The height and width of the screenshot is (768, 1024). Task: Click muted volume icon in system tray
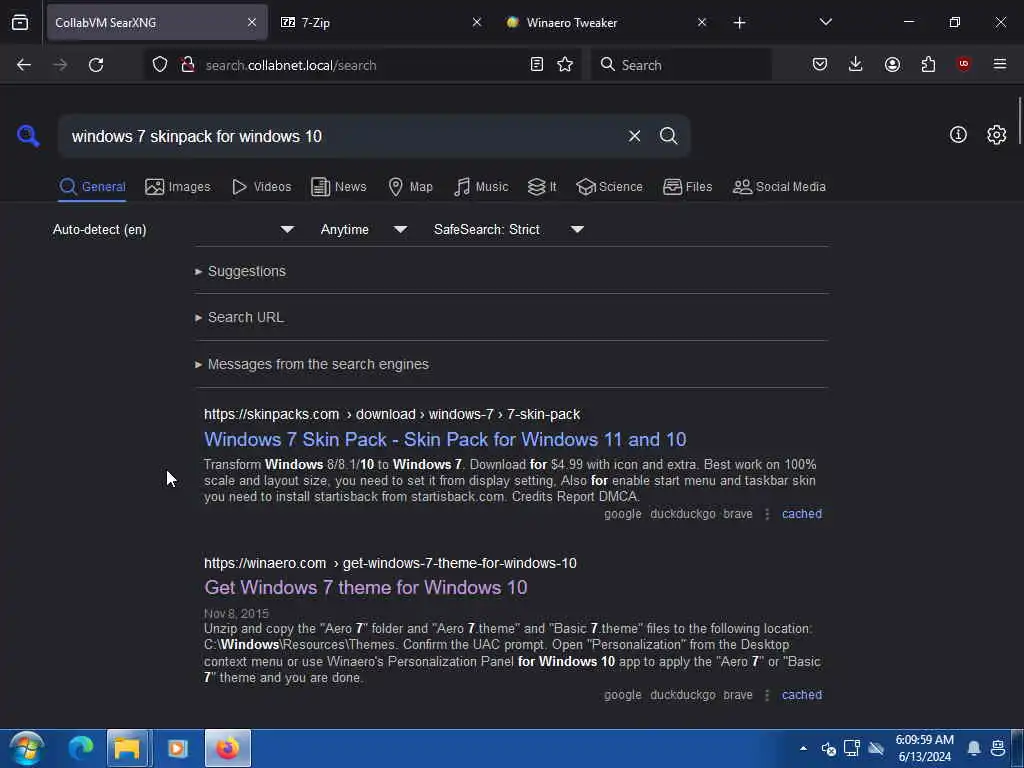[x=829, y=748]
